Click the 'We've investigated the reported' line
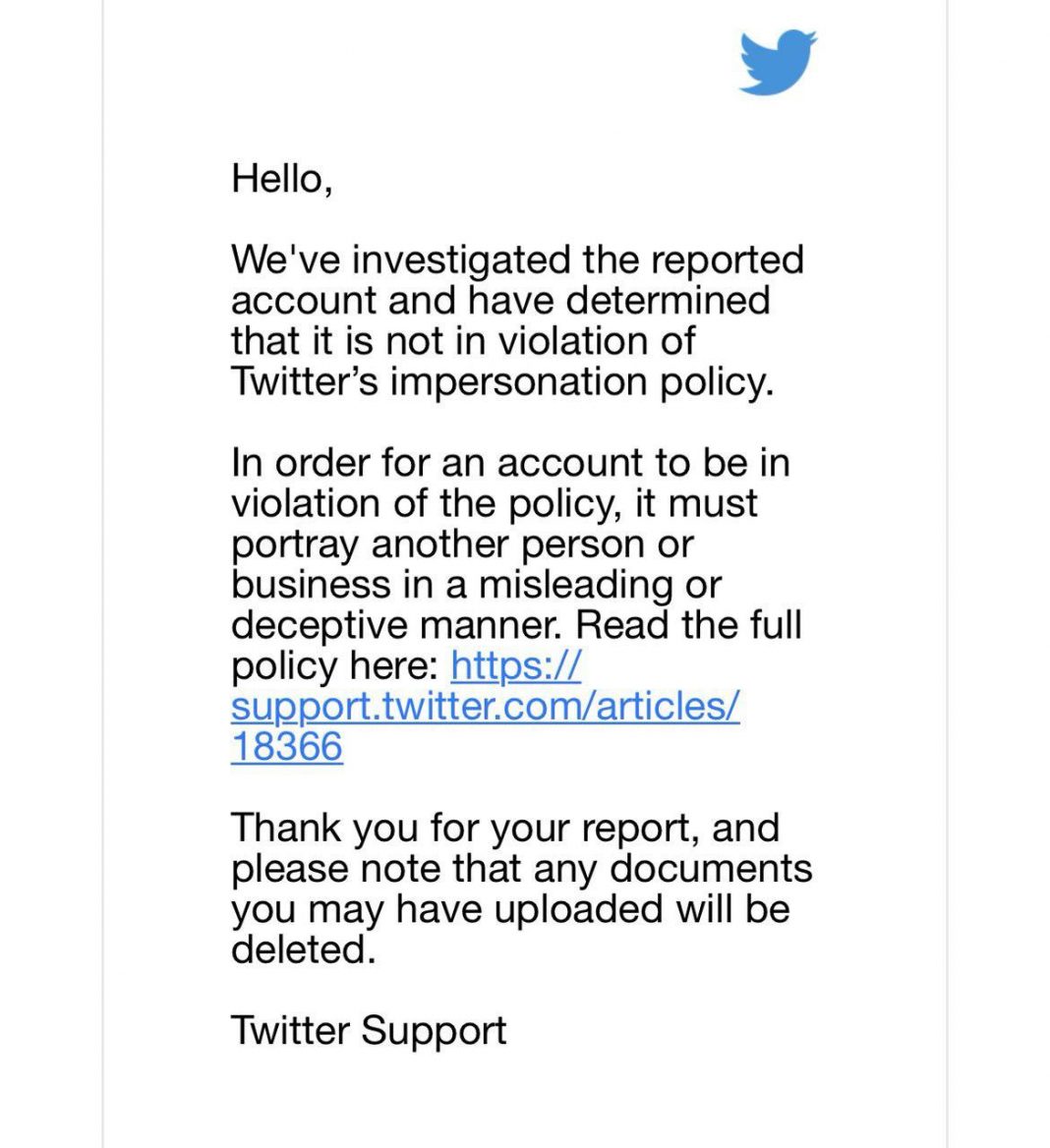 point(517,260)
